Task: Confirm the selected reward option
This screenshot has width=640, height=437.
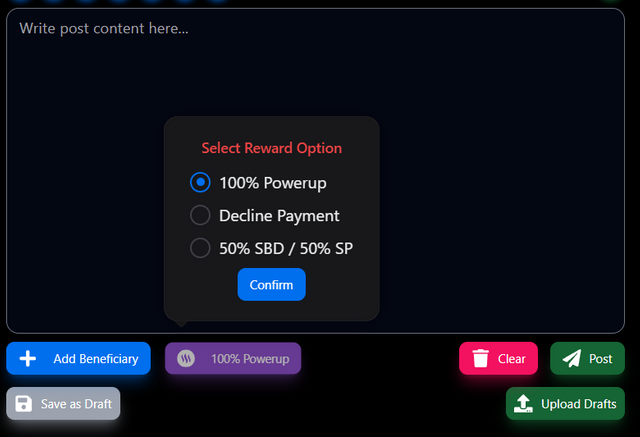Action: 271,284
